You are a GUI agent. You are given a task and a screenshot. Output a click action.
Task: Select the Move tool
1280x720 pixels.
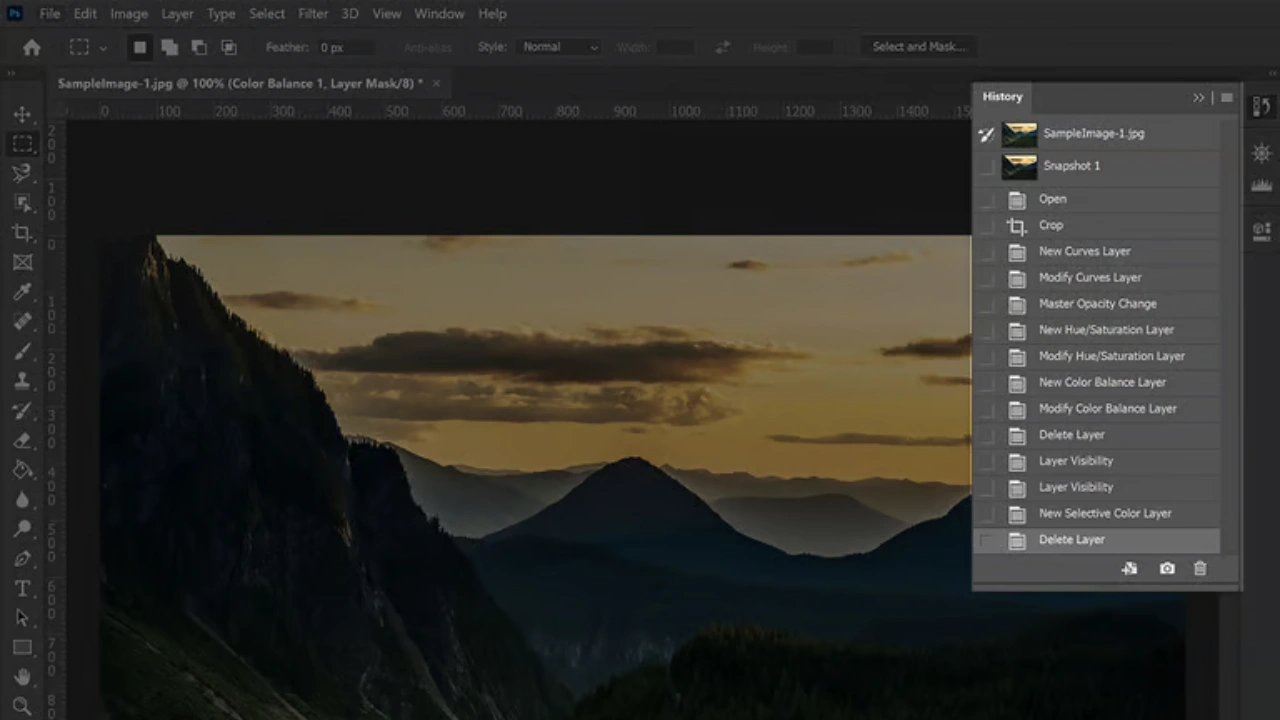pyautogui.click(x=22, y=114)
